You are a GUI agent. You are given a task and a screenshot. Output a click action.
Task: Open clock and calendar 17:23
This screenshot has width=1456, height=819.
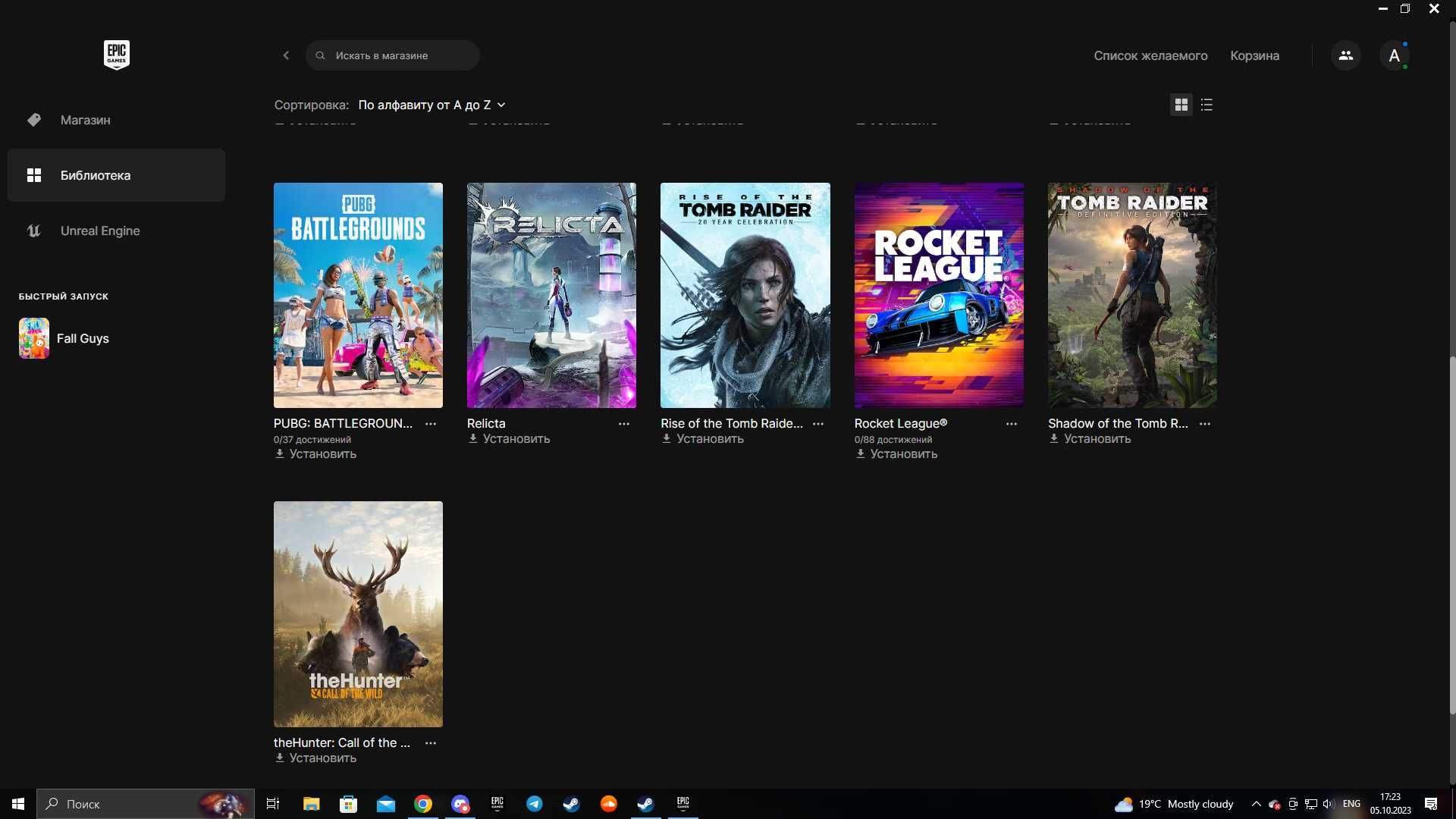[x=1390, y=804]
